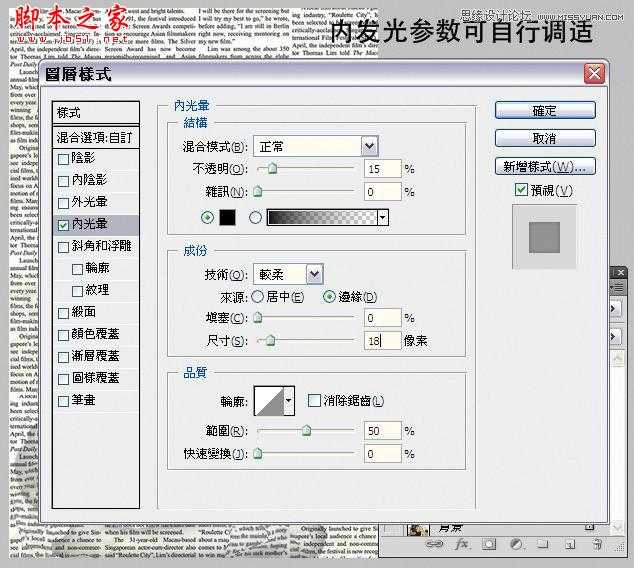Click the 雜訊 noise value field
634x568 pixels.
point(383,192)
